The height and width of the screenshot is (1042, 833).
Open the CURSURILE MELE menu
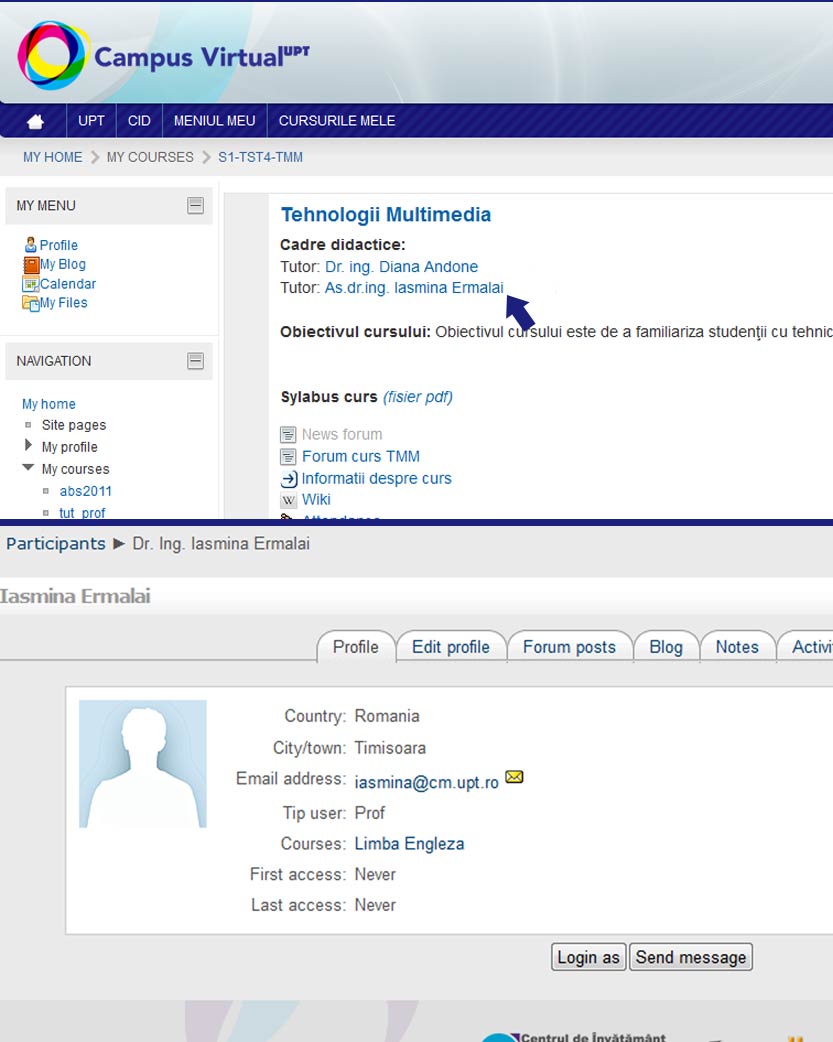tap(337, 121)
